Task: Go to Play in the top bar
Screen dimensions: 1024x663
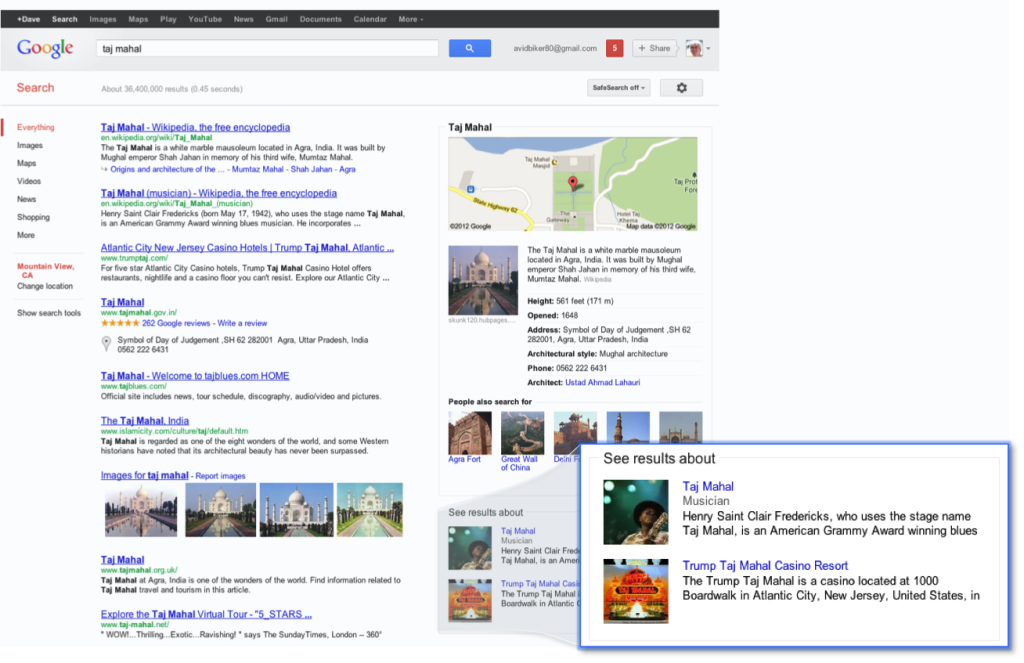Action: click(x=168, y=19)
